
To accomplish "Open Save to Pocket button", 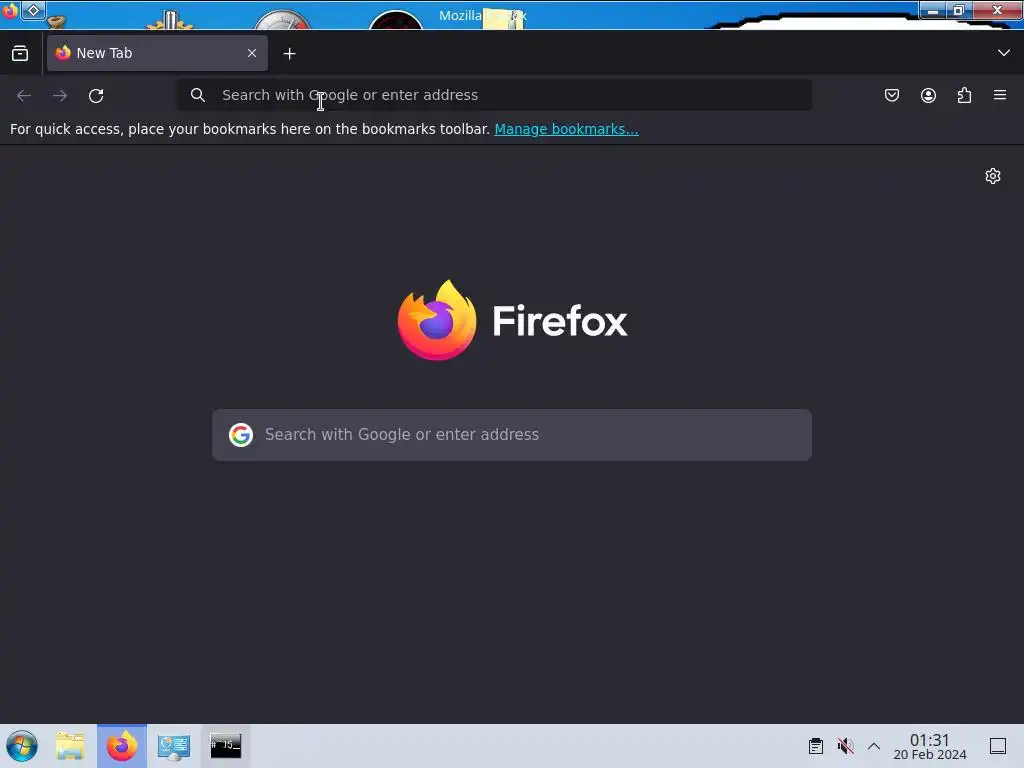I will pos(892,95).
